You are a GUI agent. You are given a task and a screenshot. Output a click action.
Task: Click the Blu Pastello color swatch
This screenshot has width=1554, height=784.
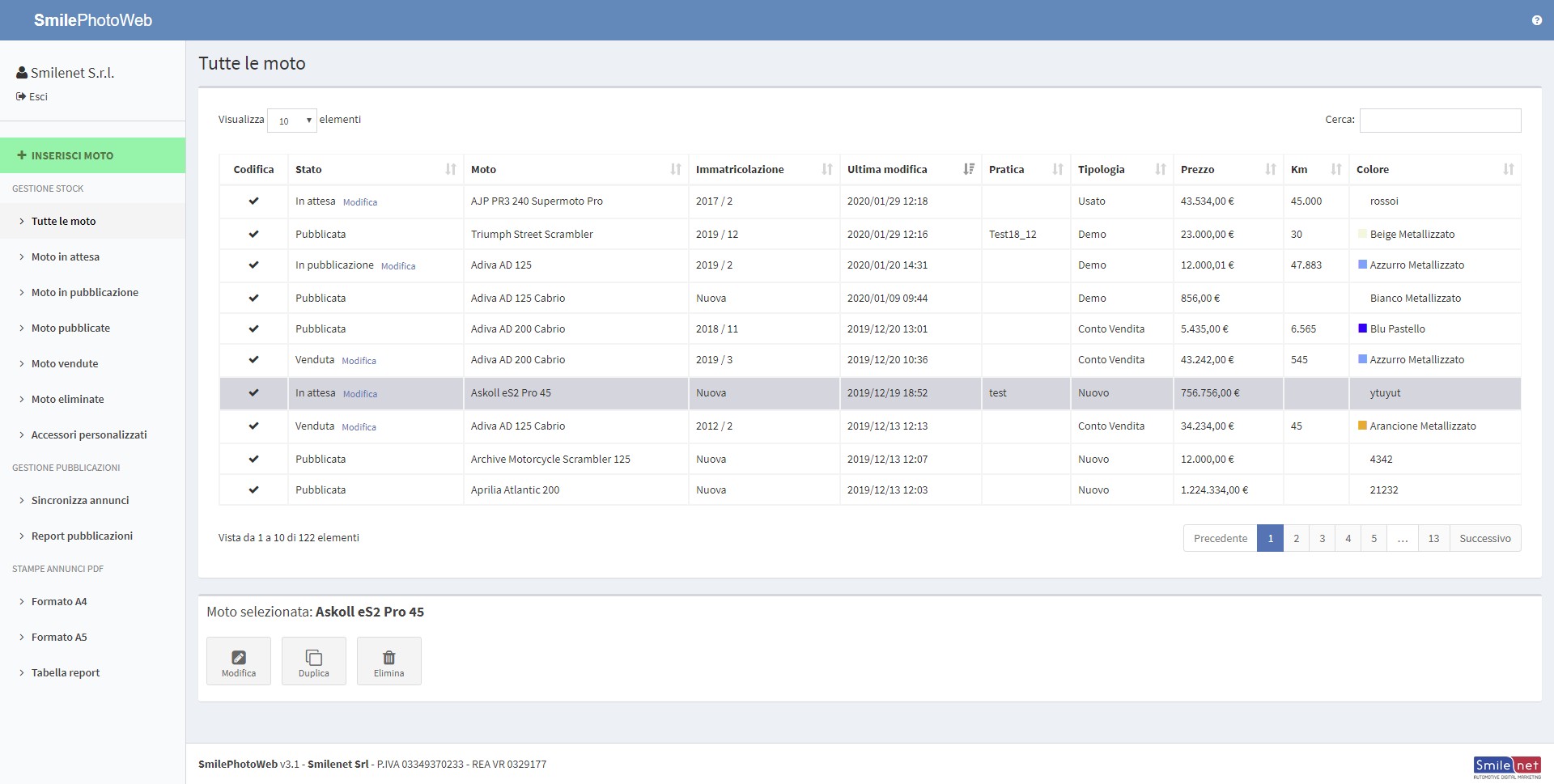click(1362, 328)
